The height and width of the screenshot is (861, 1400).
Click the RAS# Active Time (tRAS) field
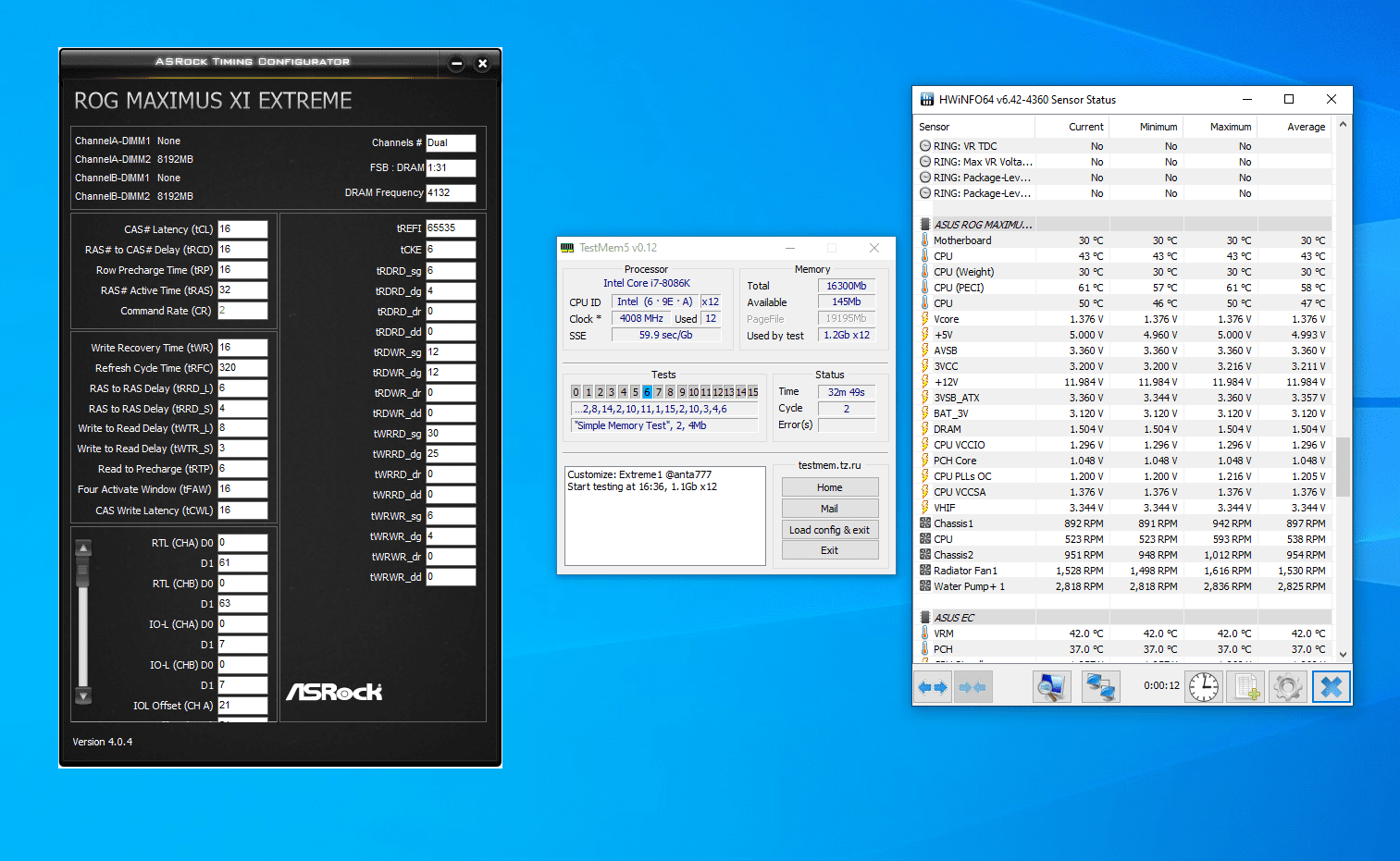click(x=242, y=290)
